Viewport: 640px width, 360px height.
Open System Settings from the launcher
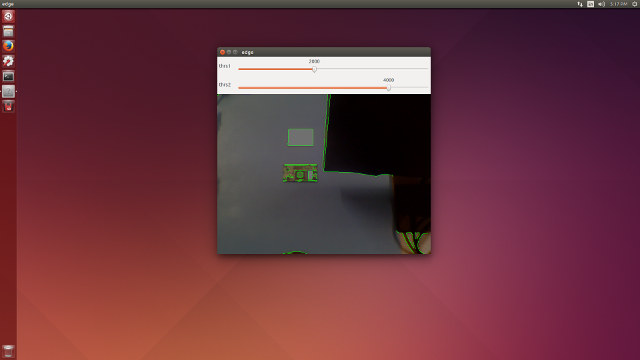click(x=8, y=61)
